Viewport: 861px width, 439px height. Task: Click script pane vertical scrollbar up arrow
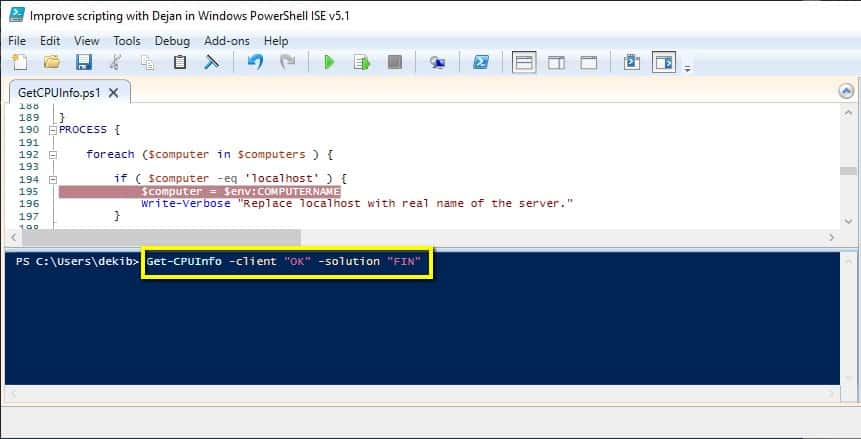tap(847, 111)
